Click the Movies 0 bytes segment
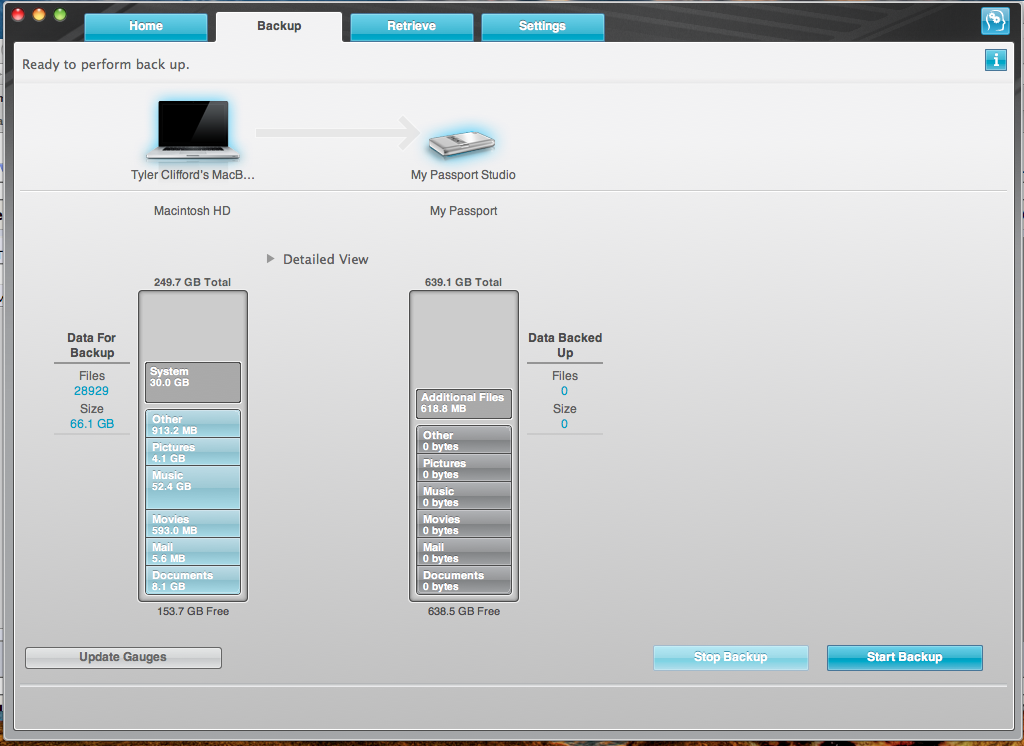 pos(464,524)
